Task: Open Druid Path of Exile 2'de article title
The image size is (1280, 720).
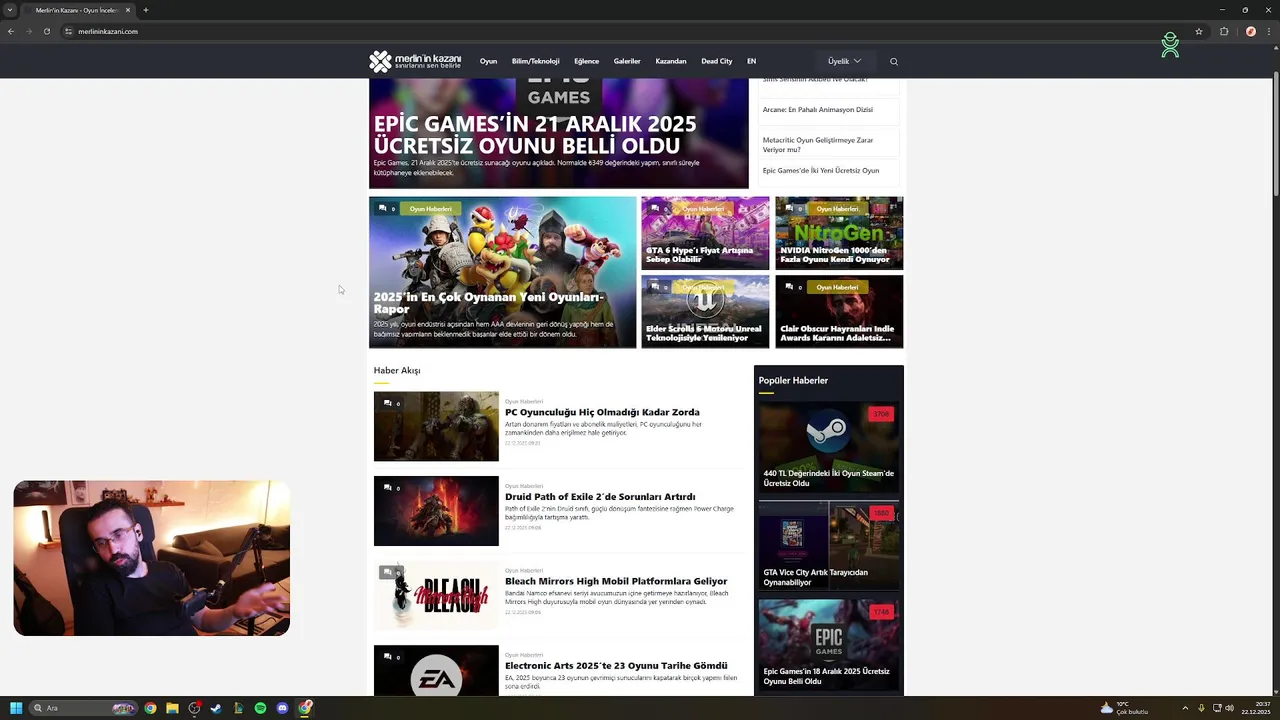Action: click(600, 497)
